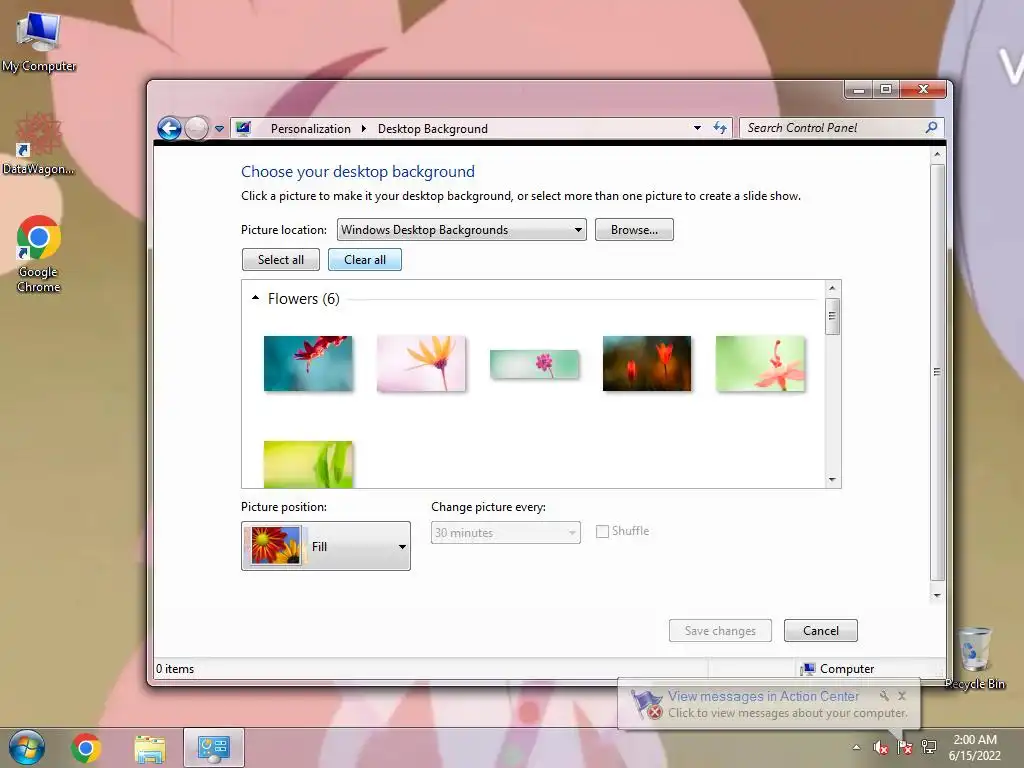Click the Action Center flag tray icon
Screen dimensions: 1024x768
(x=904, y=747)
